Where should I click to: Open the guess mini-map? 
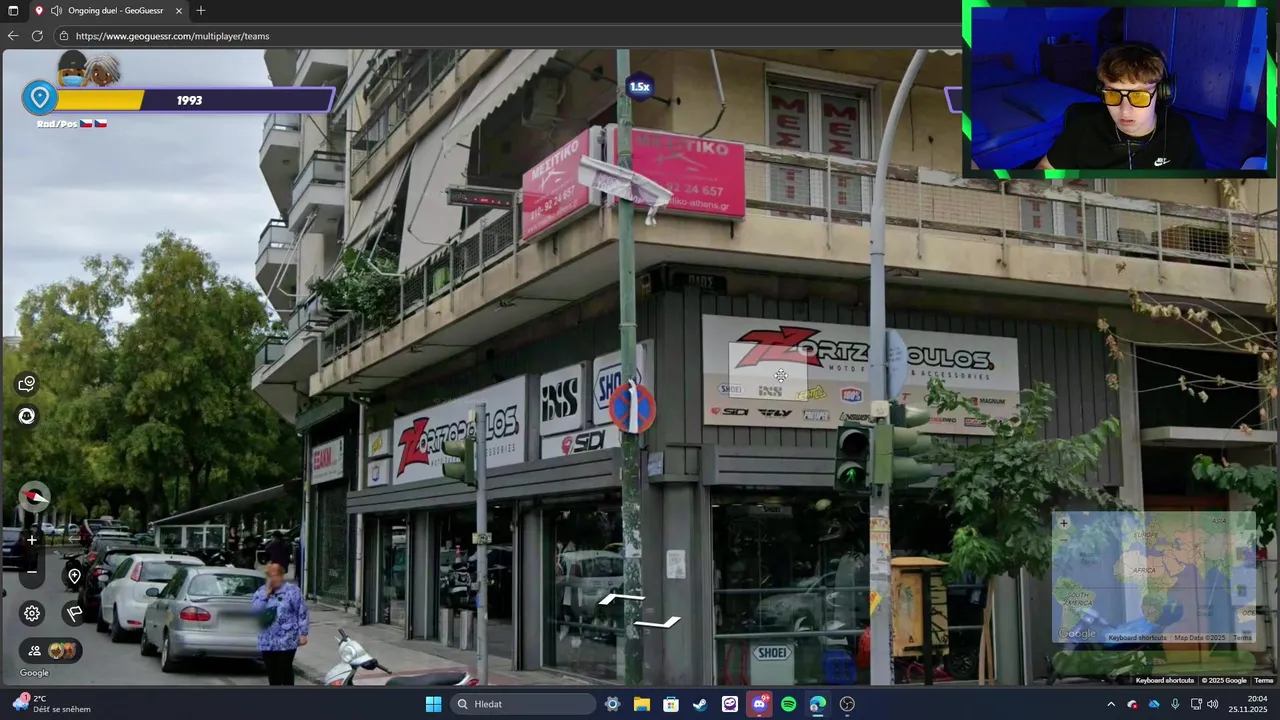(1153, 578)
